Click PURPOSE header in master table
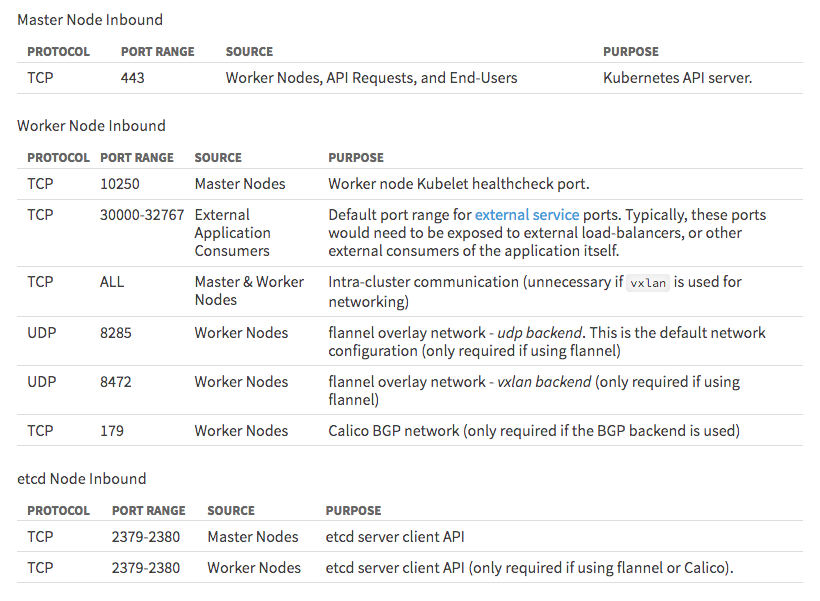The width and height of the screenshot is (820, 601). 631,52
